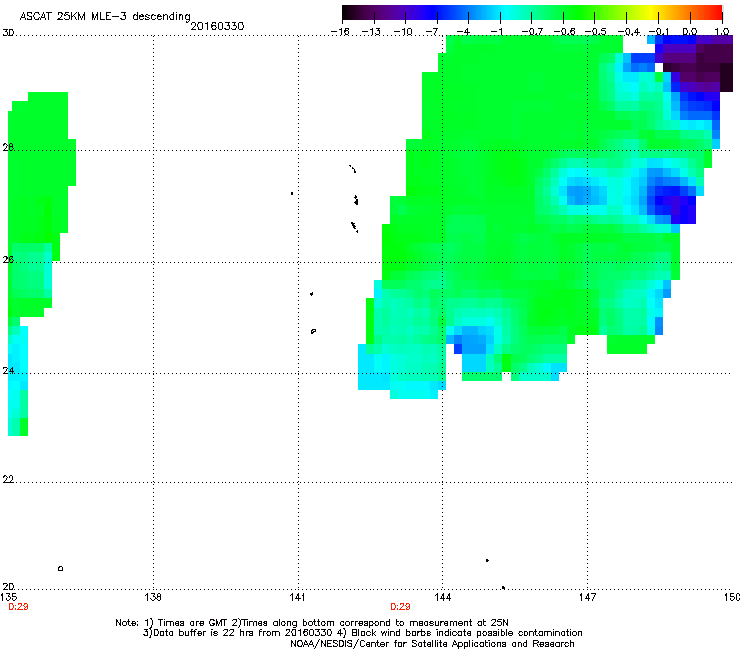
Task: Click the red time stamp below longitude 135
Action: tap(18, 607)
